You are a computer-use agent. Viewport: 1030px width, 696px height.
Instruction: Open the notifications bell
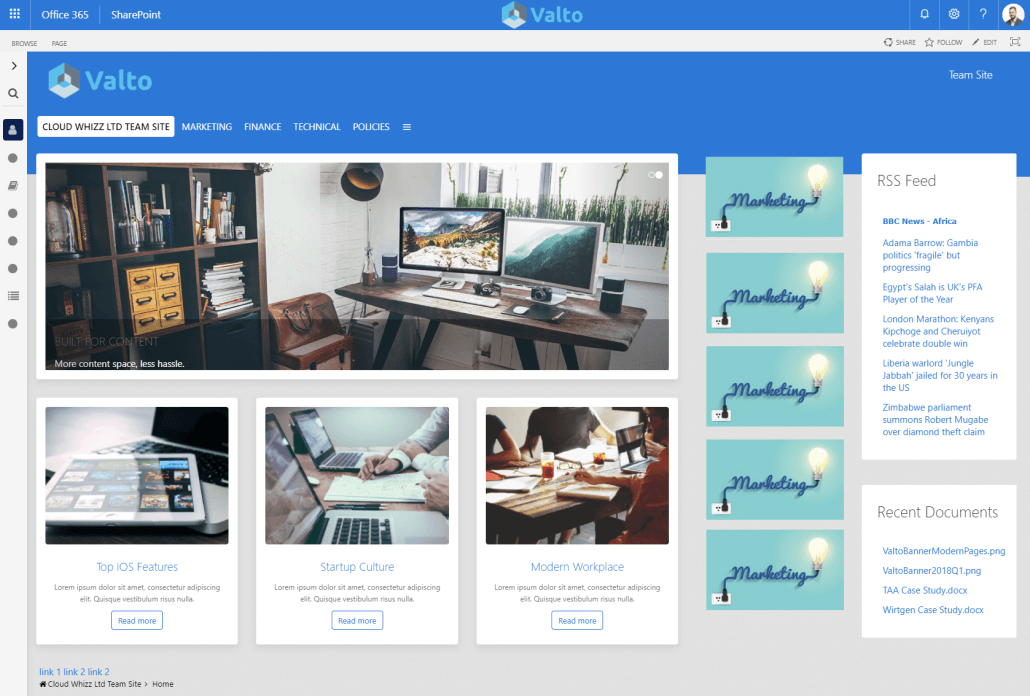coord(924,15)
